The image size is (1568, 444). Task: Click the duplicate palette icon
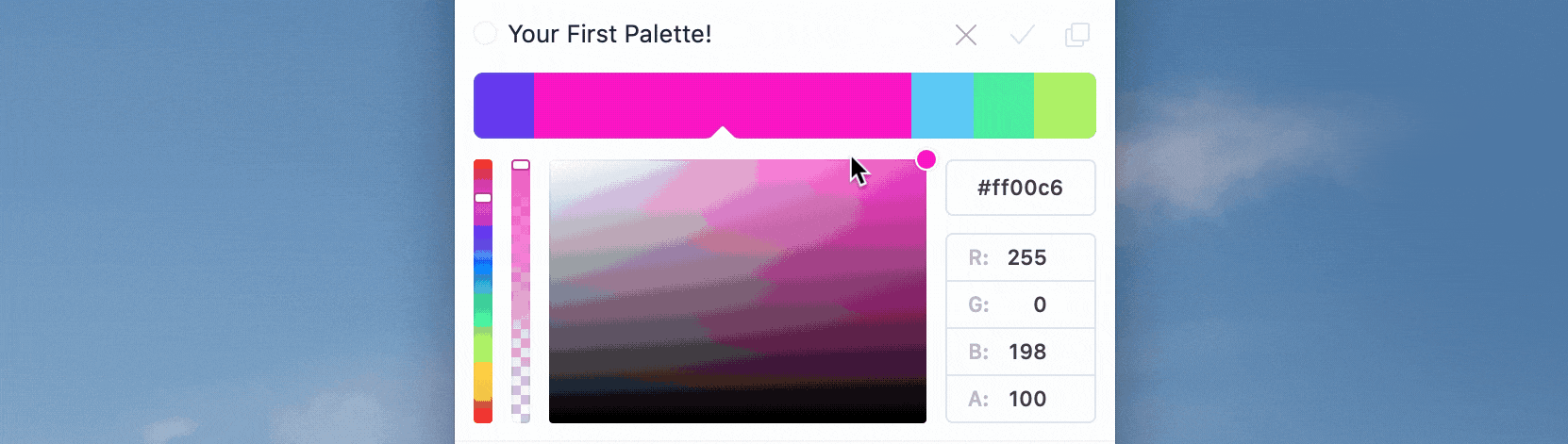tap(1077, 35)
